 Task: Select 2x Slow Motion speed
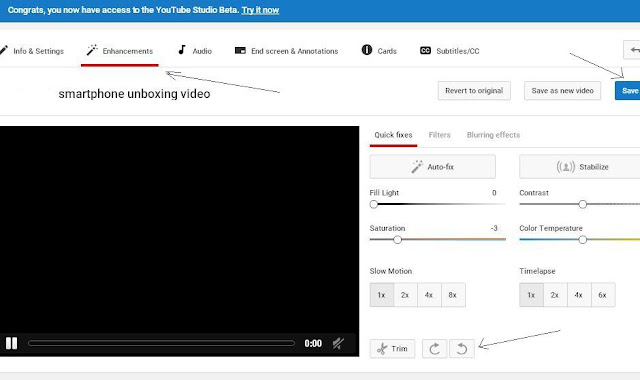(x=405, y=295)
